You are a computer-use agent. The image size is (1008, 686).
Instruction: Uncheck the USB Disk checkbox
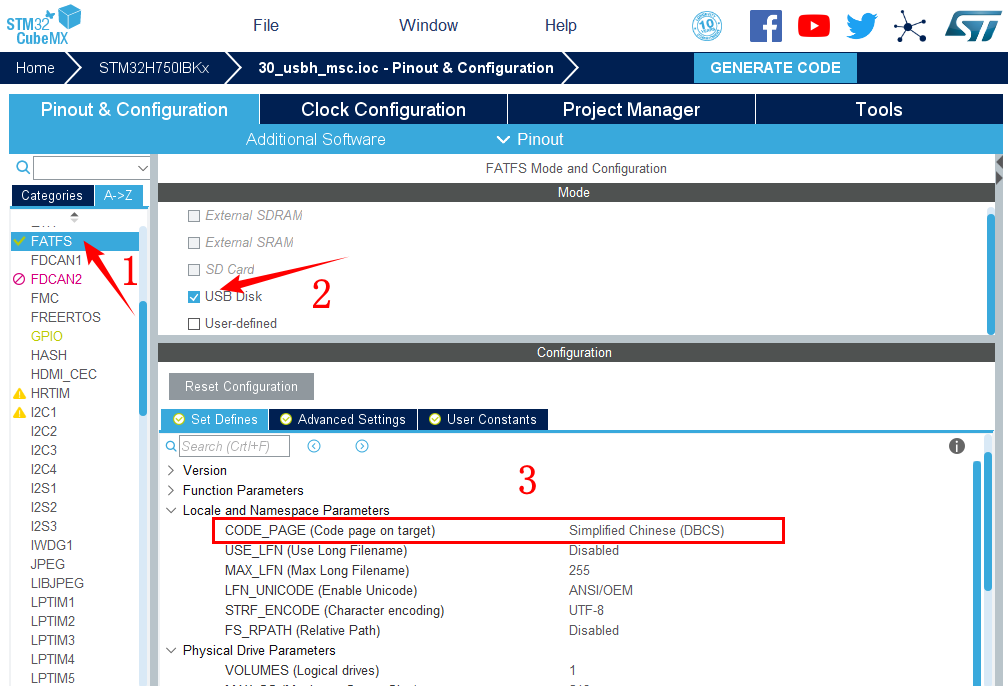(194, 297)
